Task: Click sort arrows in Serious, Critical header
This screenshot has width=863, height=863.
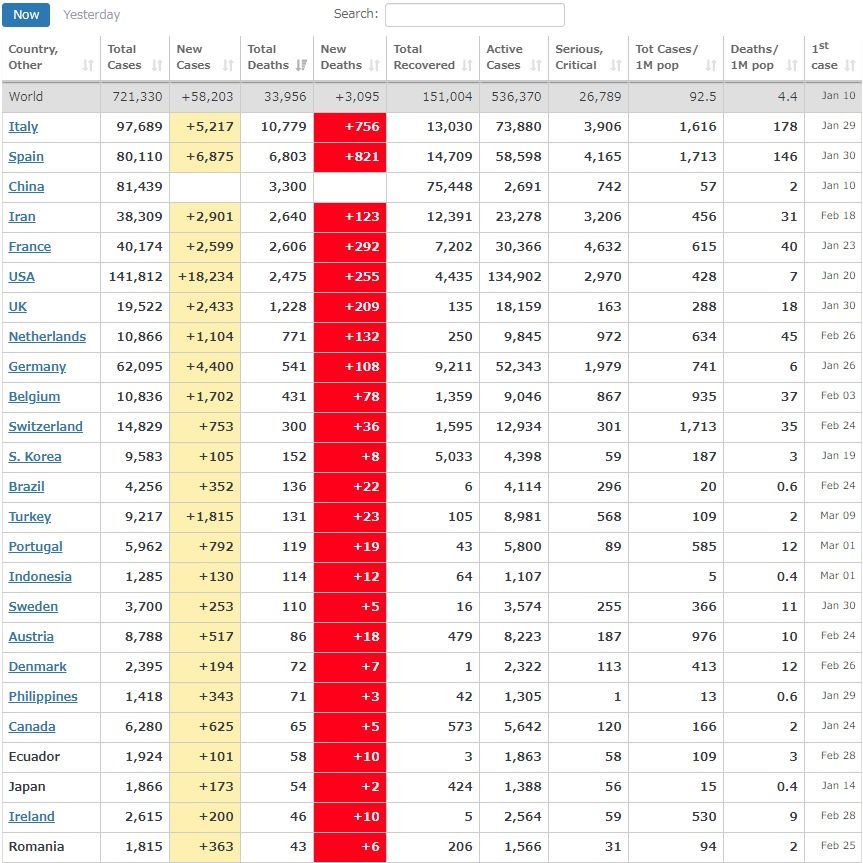Action: point(615,66)
